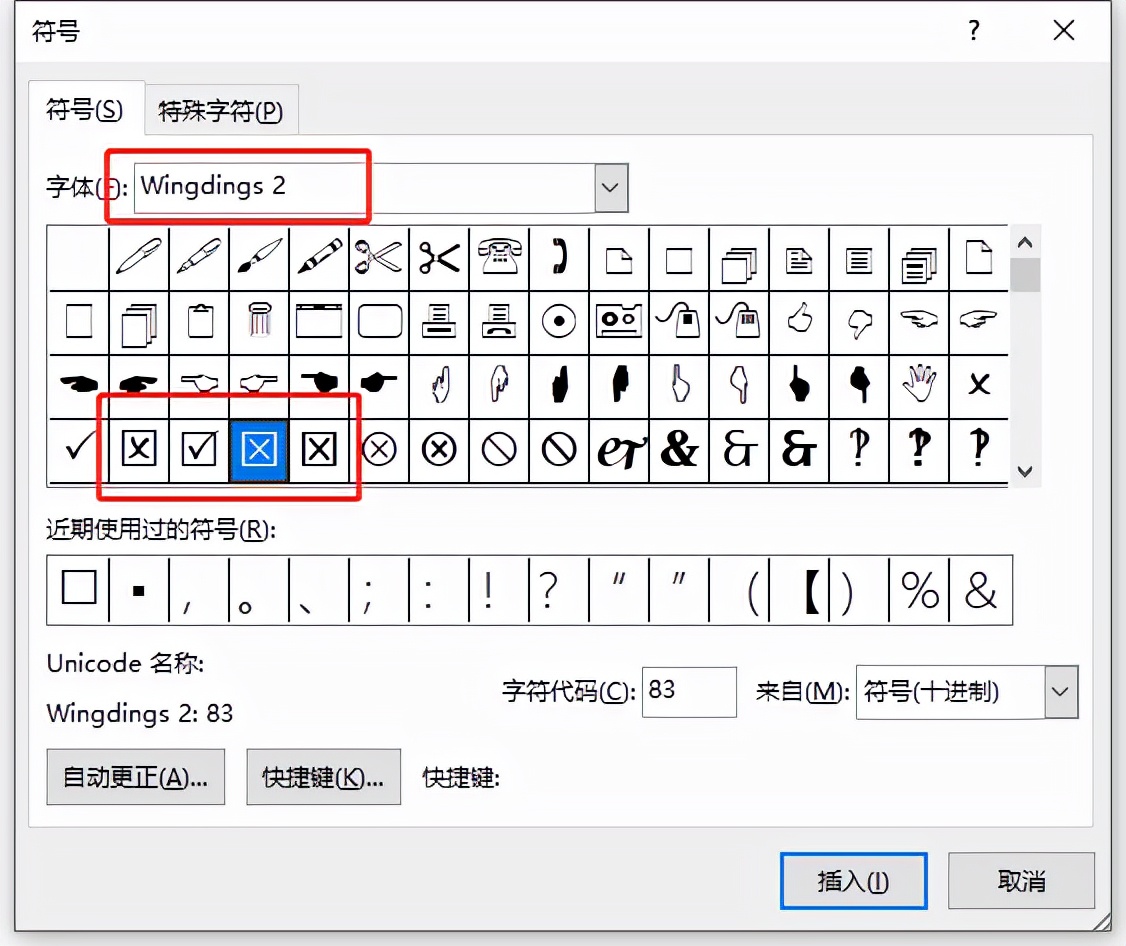Viewport: 1126px width, 946px height.
Task: Open the 字体 font dropdown
Action: point(613,187)
